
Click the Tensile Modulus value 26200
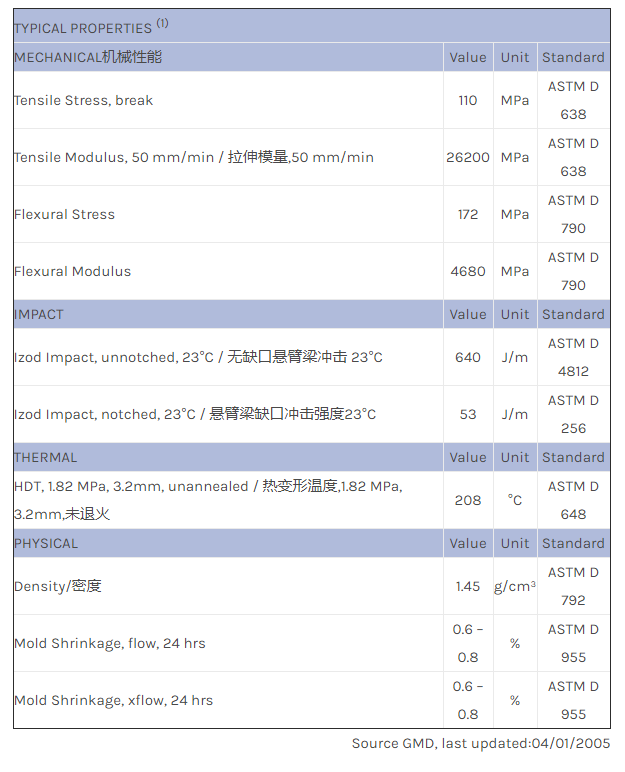click(468, 157)
